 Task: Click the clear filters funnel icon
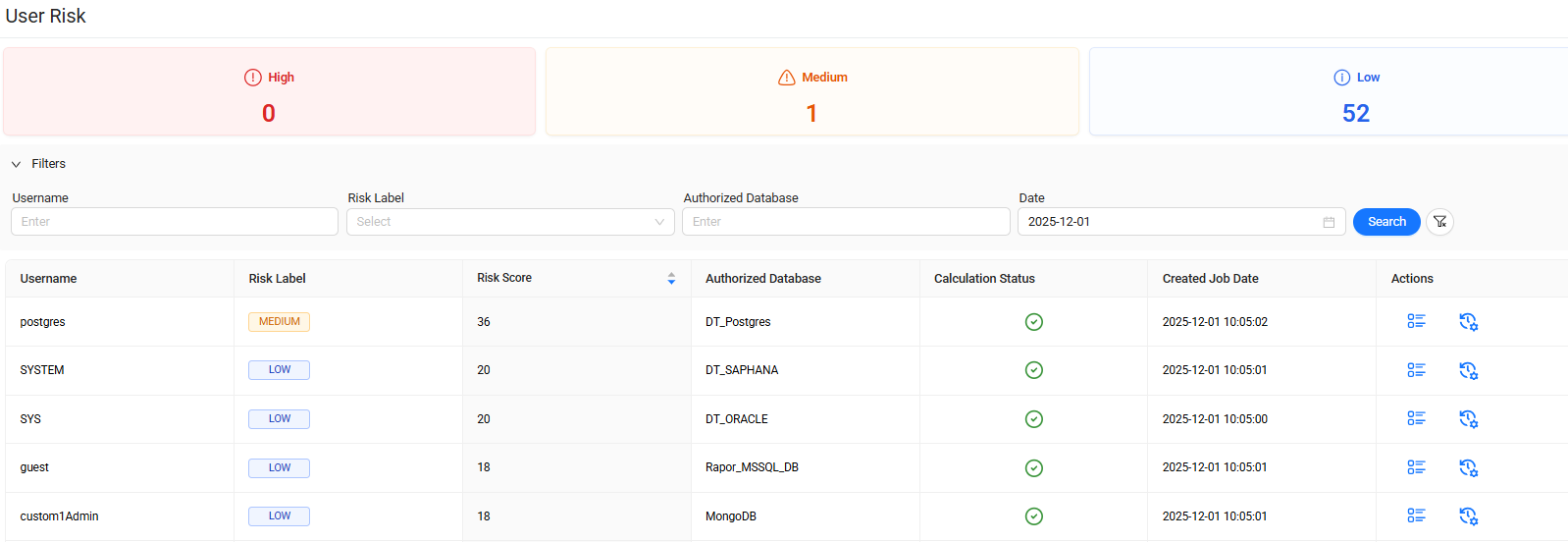pyautogui.click(x=1439, y=222)
